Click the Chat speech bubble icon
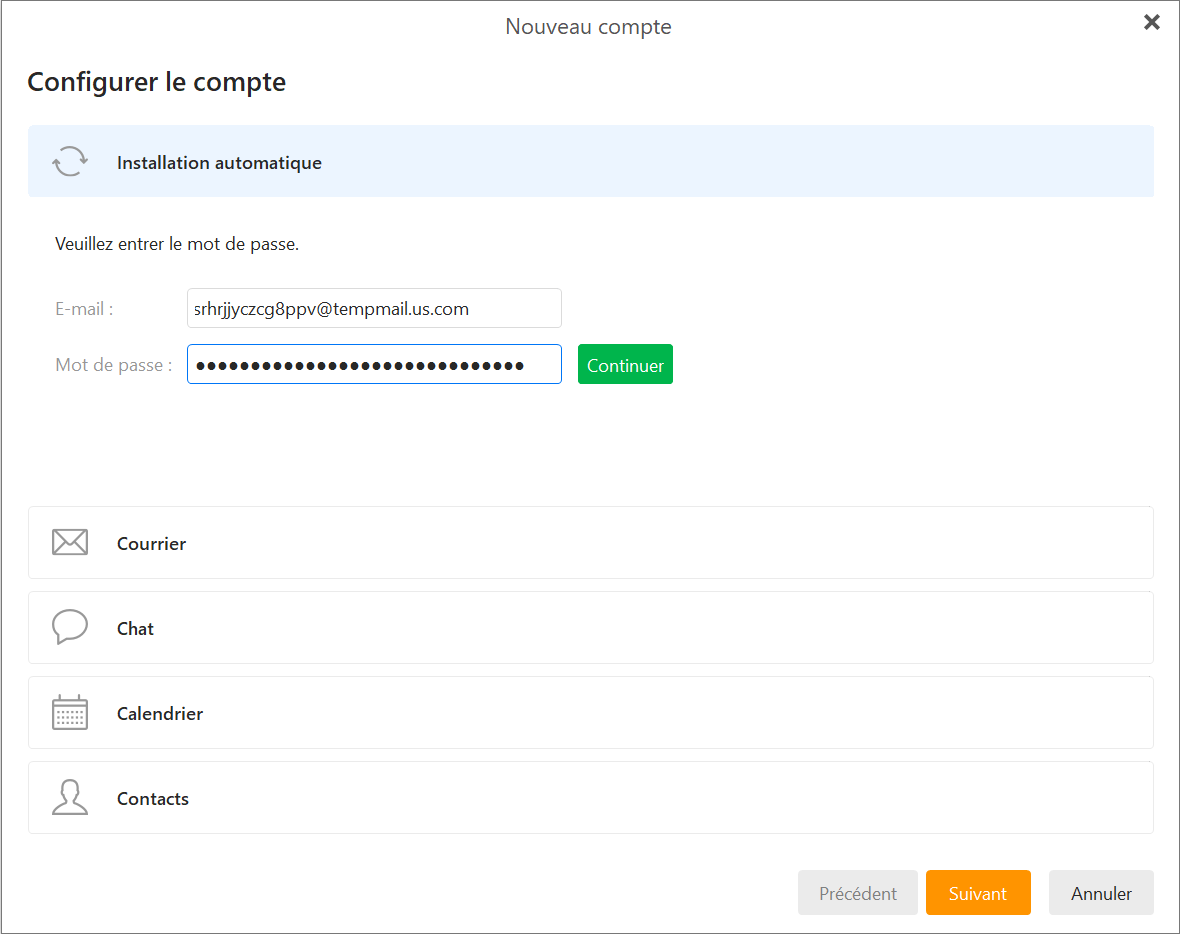Viewport: 1180px width, 934px height. [x=70, y=627]
